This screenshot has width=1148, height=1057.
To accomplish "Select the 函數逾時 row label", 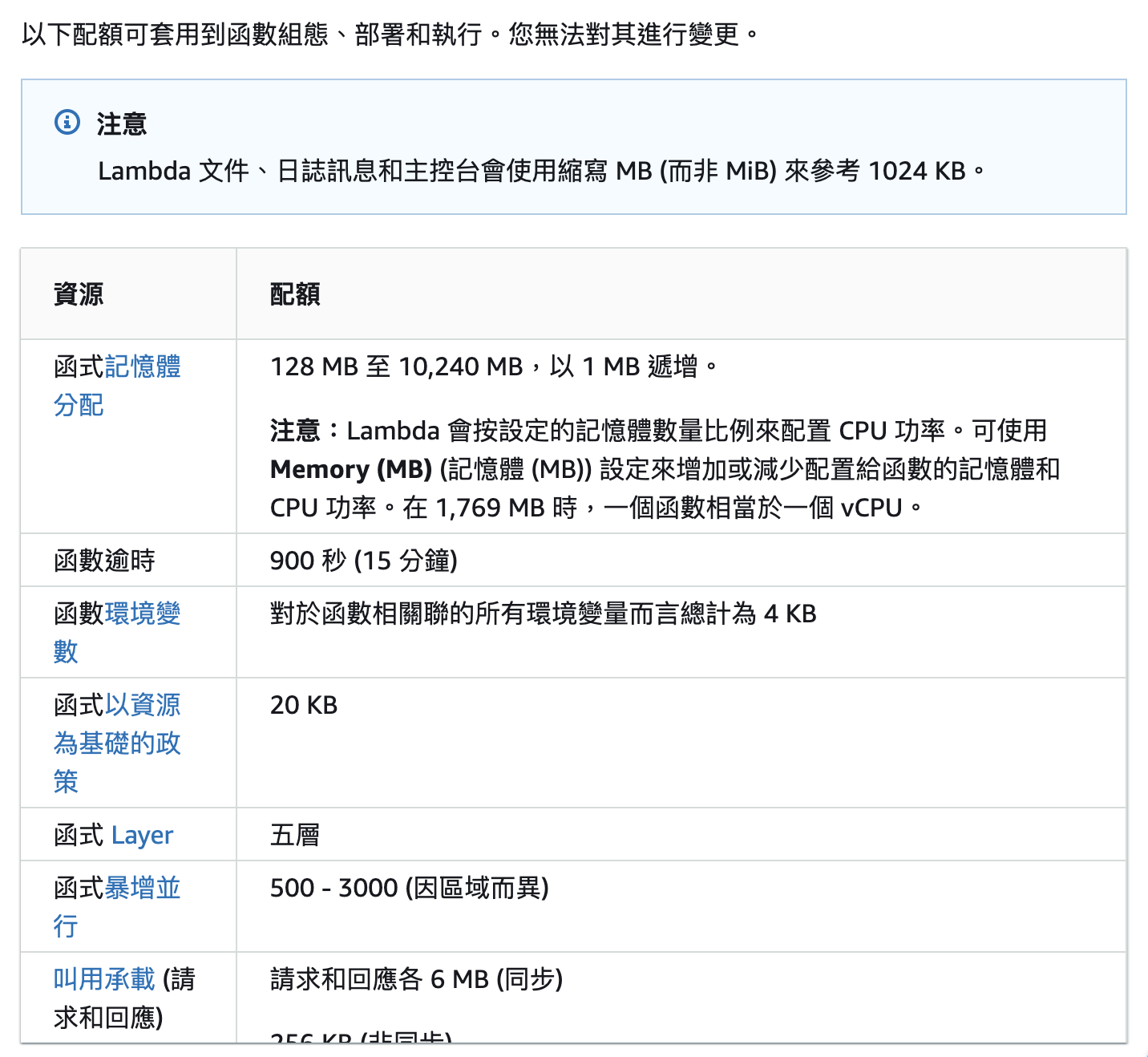I will [104, 561].
